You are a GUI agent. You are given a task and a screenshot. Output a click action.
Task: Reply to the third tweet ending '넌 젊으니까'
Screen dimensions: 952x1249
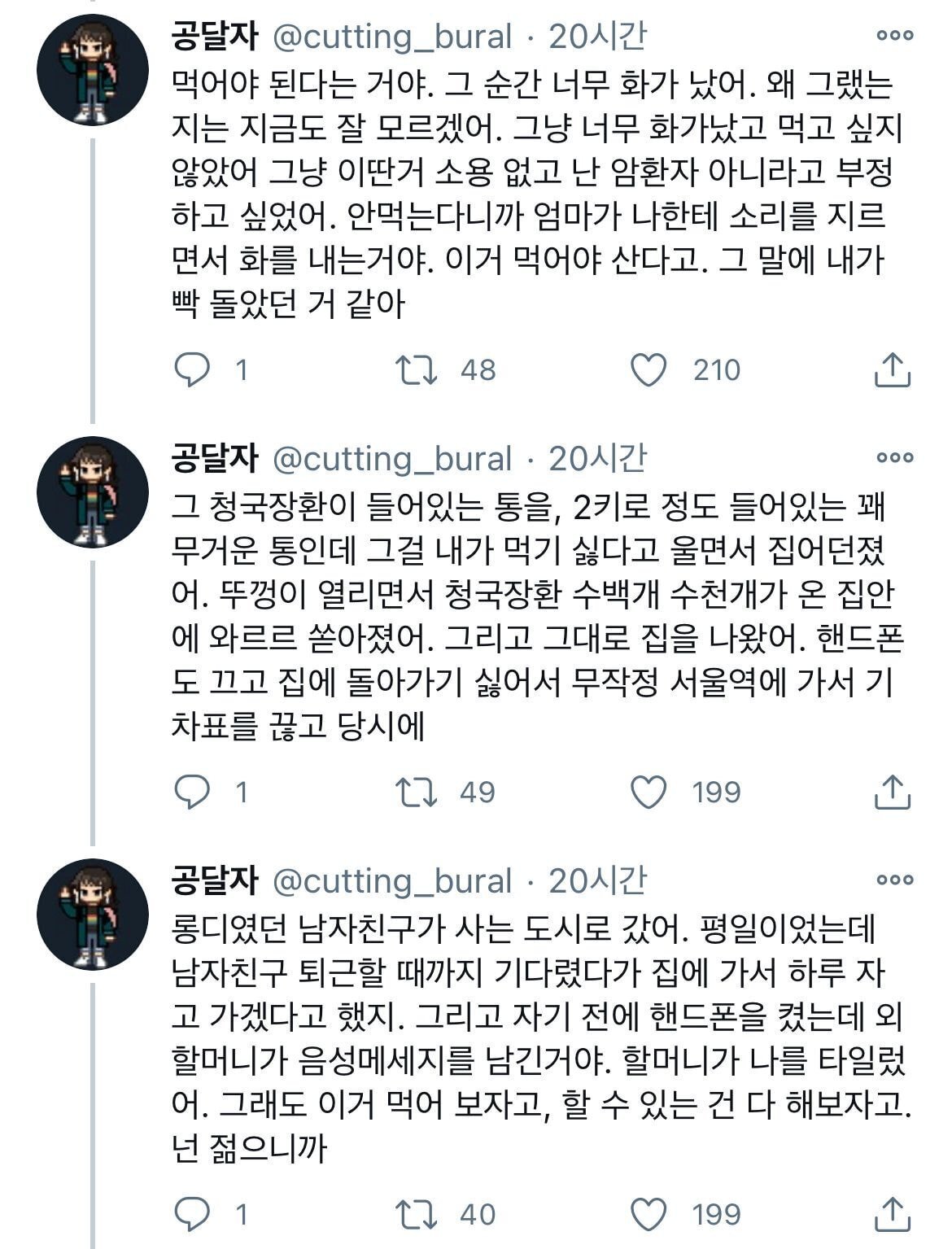(193, 1214)
